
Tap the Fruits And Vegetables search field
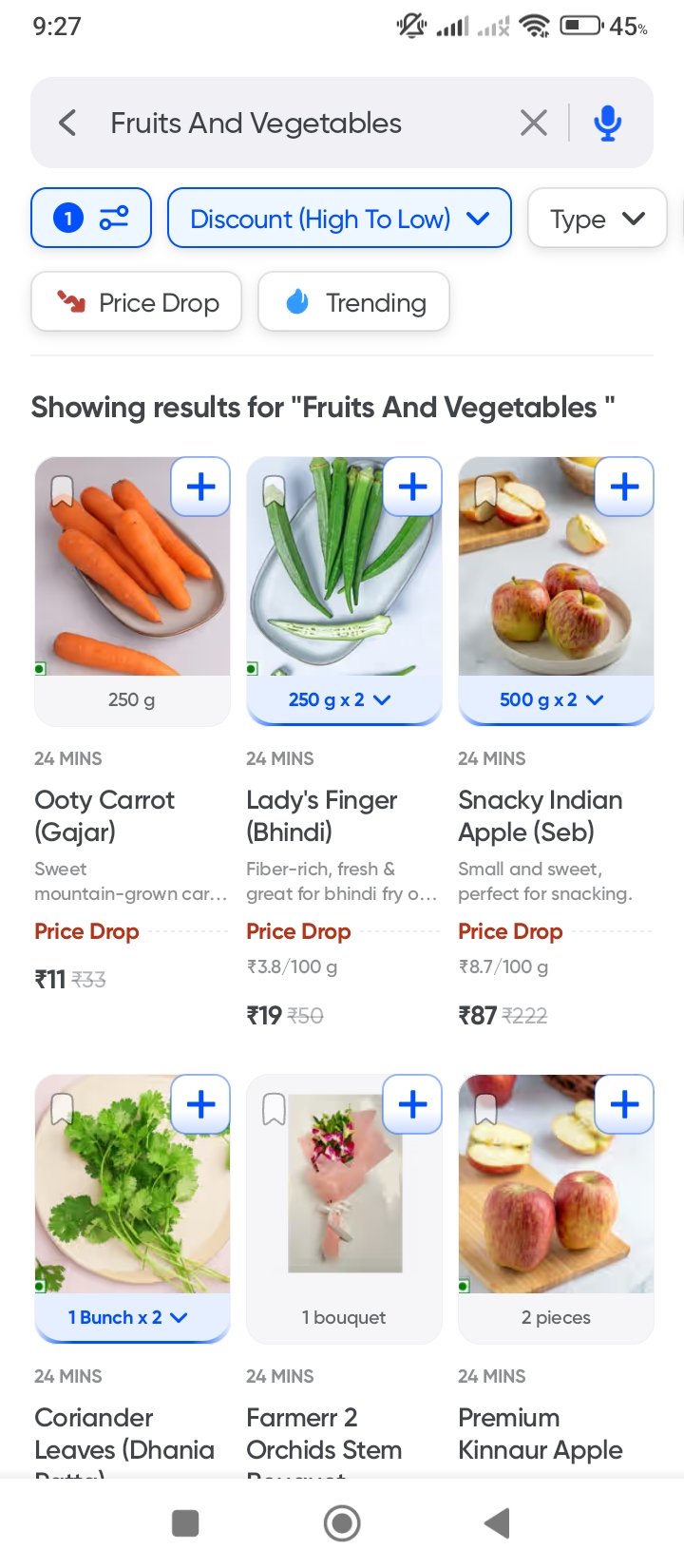click(x=285, y=123)
